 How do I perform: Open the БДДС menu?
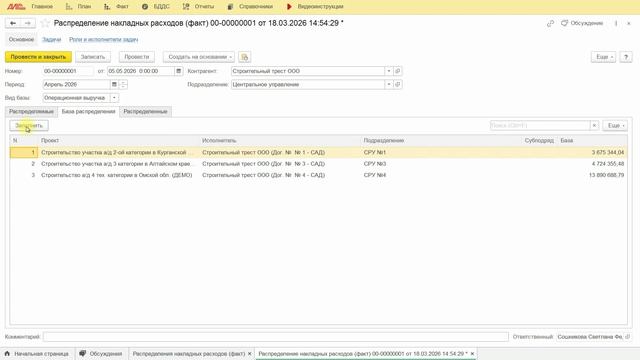156,7
